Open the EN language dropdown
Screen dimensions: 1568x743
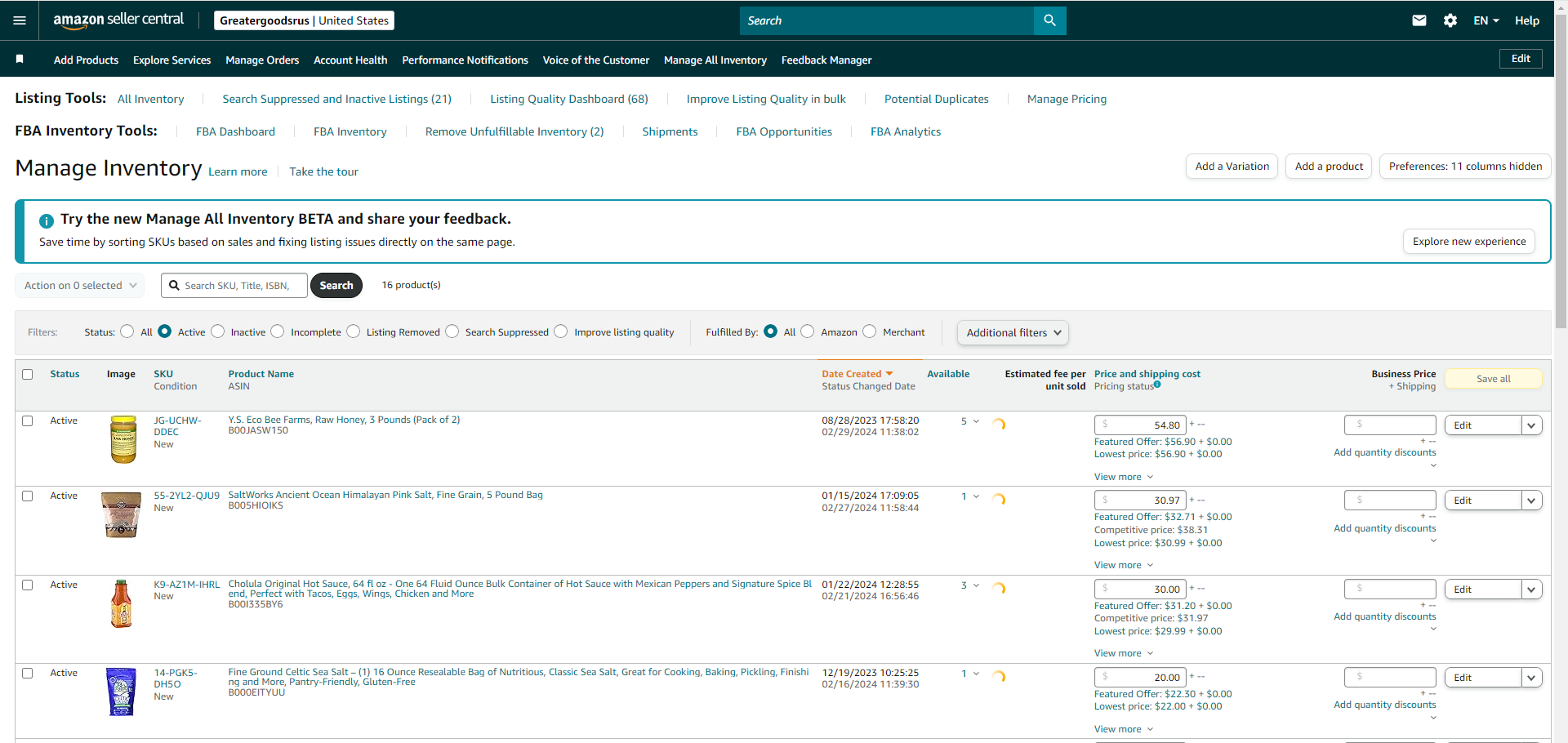coord(1486,20)
